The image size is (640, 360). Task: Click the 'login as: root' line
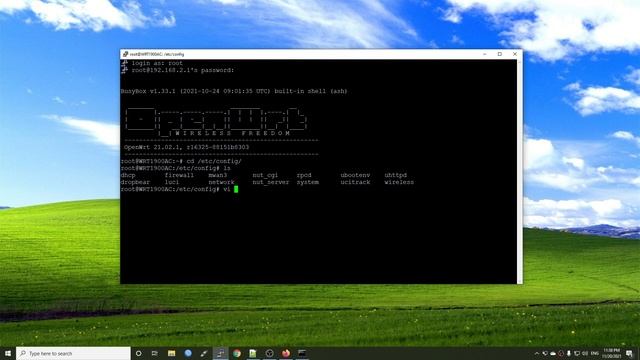(x=157, y=63)
